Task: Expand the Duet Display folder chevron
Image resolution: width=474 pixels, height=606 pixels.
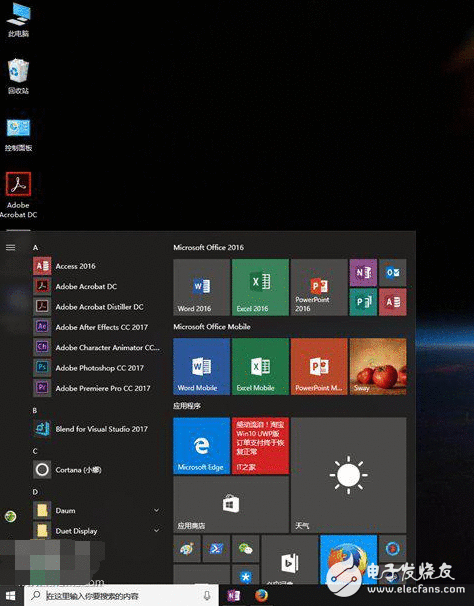Action: coord(157,531)
